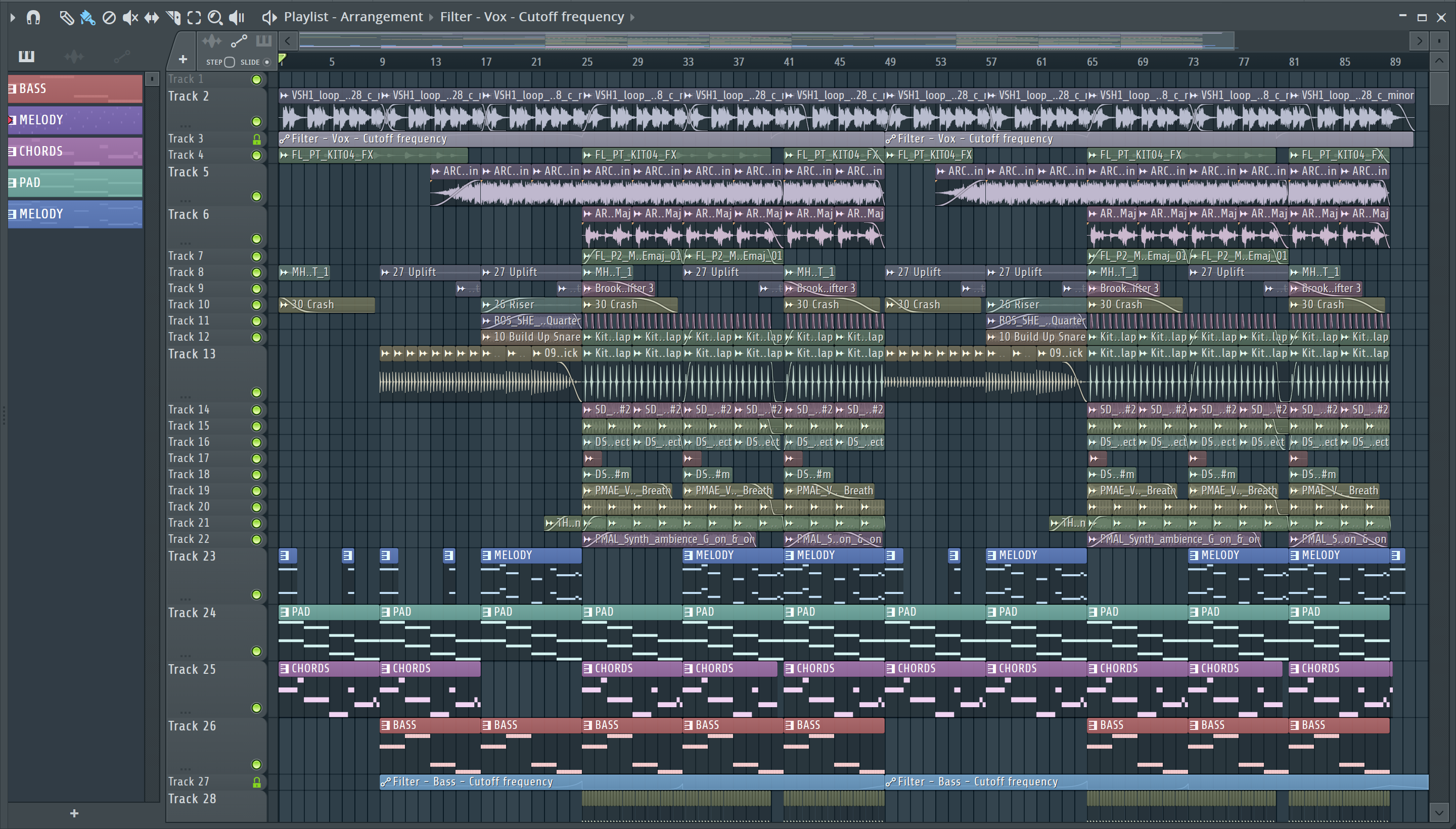Select the Zoom magnifier tool

(215, 18)
